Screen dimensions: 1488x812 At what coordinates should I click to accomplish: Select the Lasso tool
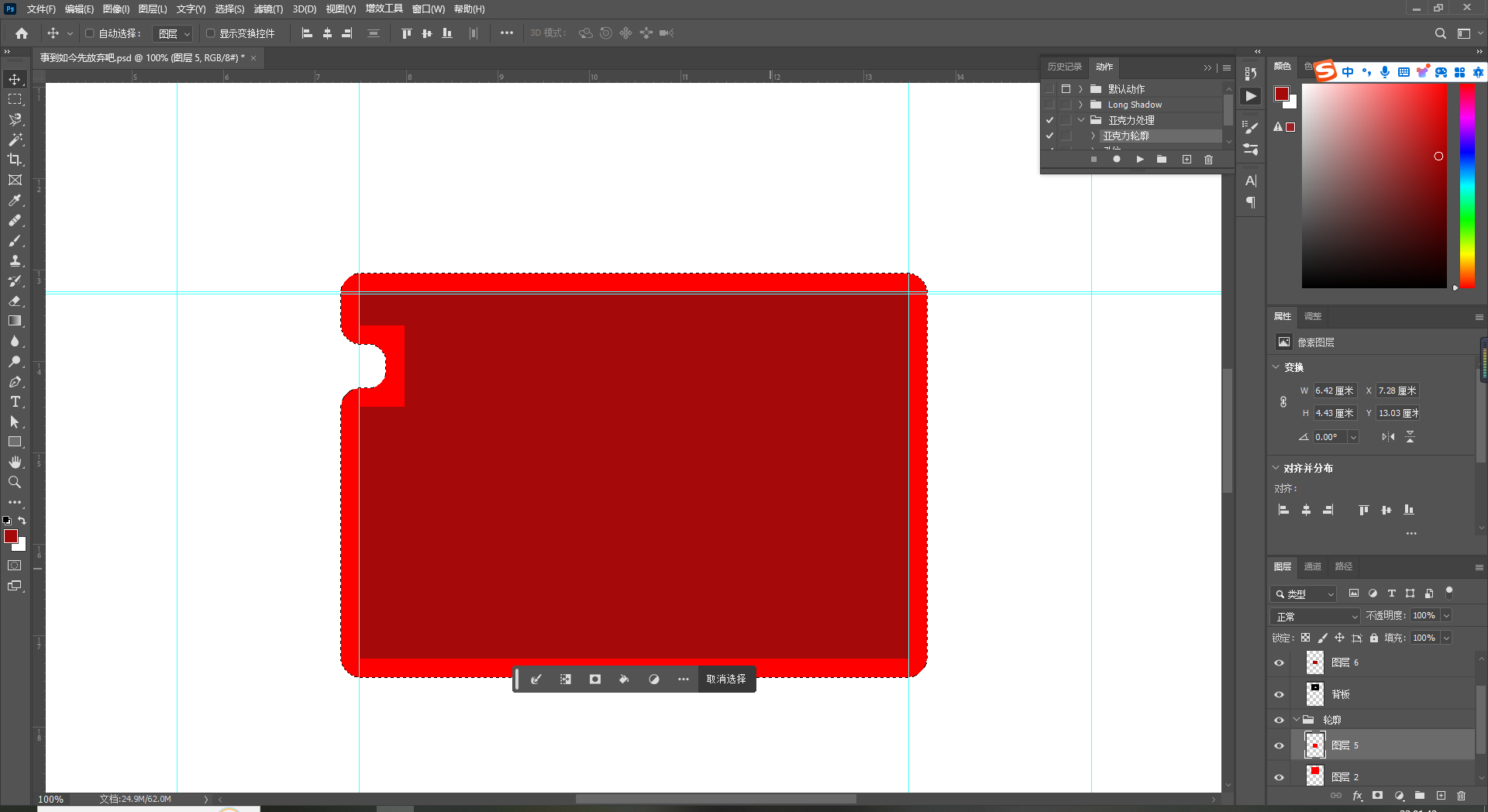(x=15, y=119)
